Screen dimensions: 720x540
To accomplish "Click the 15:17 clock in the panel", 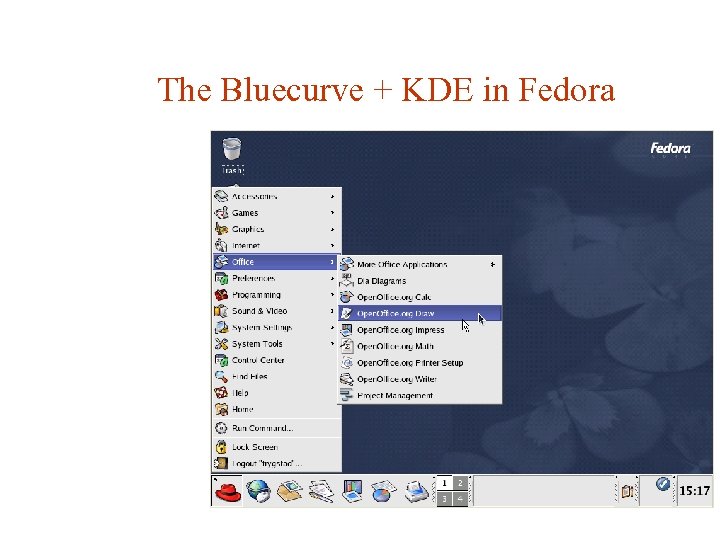I will [x=695, y=491].
